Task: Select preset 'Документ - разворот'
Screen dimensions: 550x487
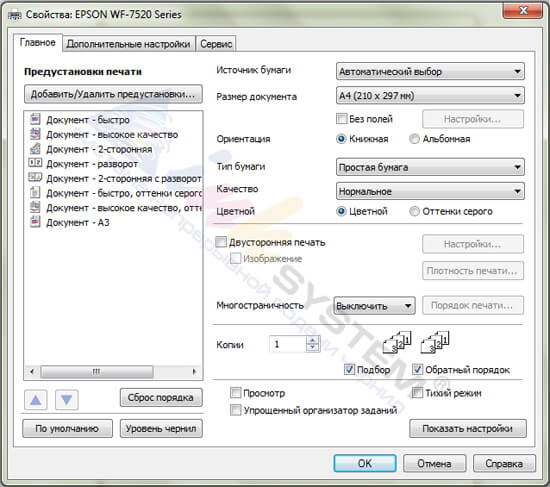Action: [x=92, y=164]
